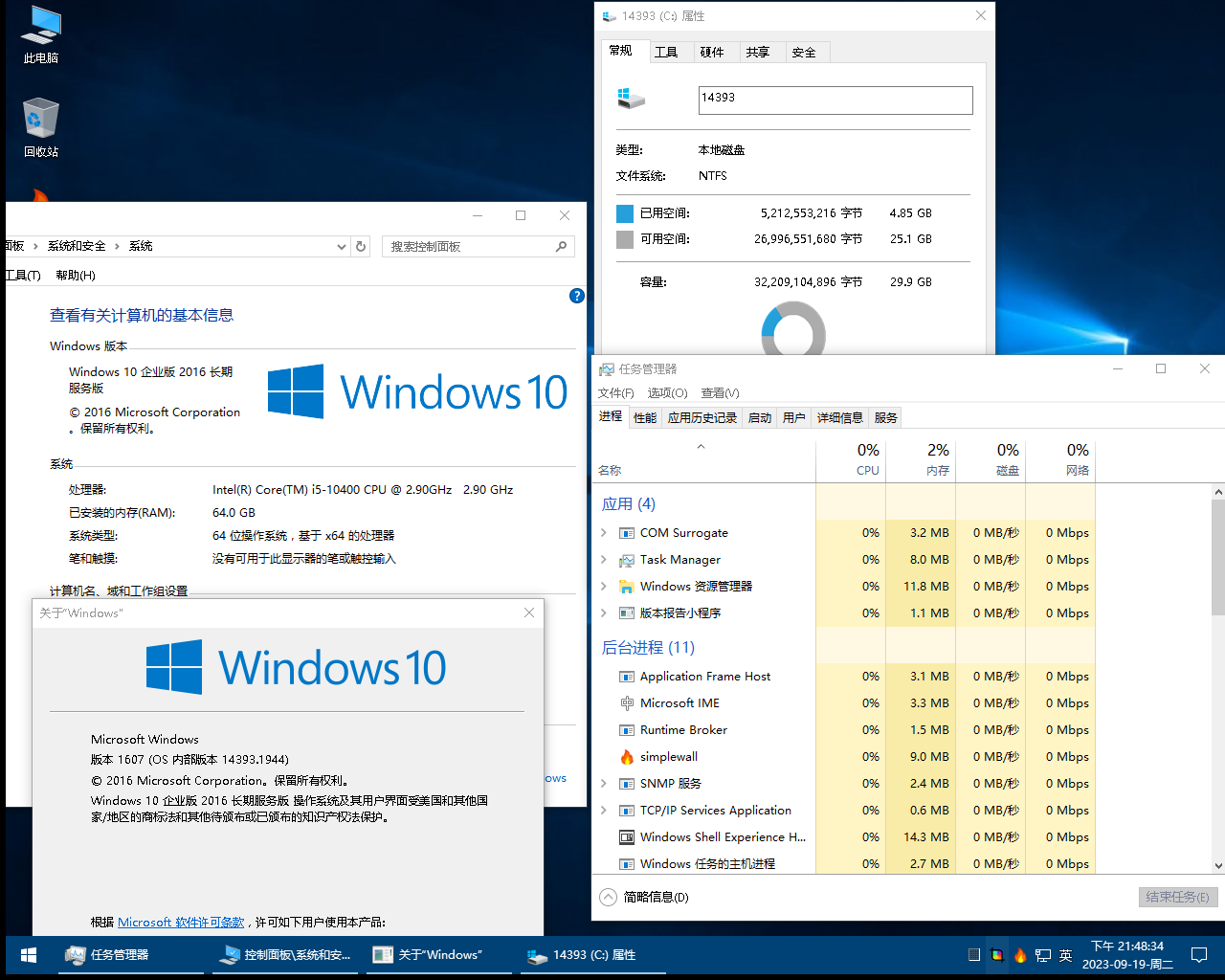The image size is (1225, 980).
Task: Open the address bar history dropdown arrow
Action: coord(342,247)
